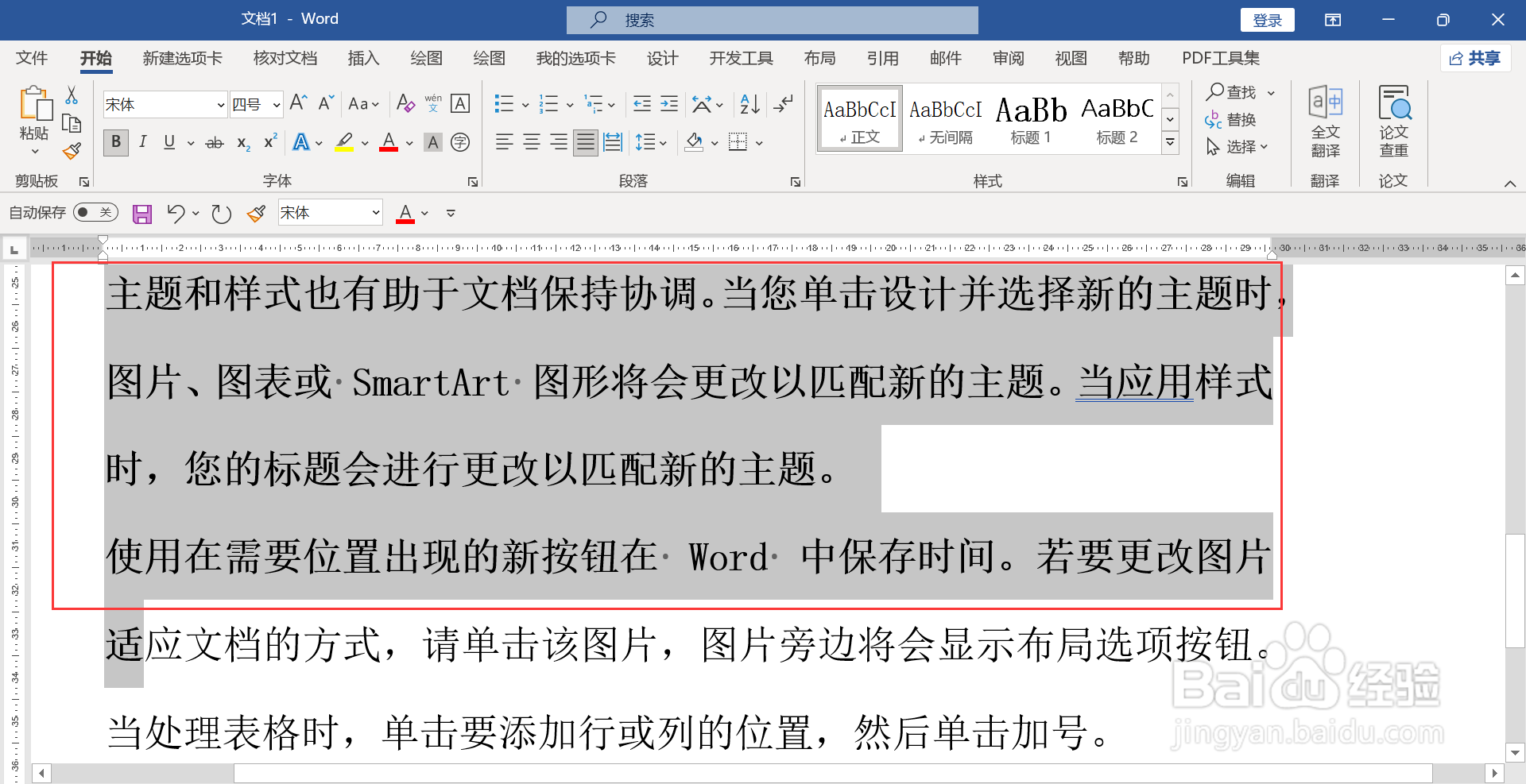
Task: Open the font dialog launcher
Action: (x=473, y=182)
